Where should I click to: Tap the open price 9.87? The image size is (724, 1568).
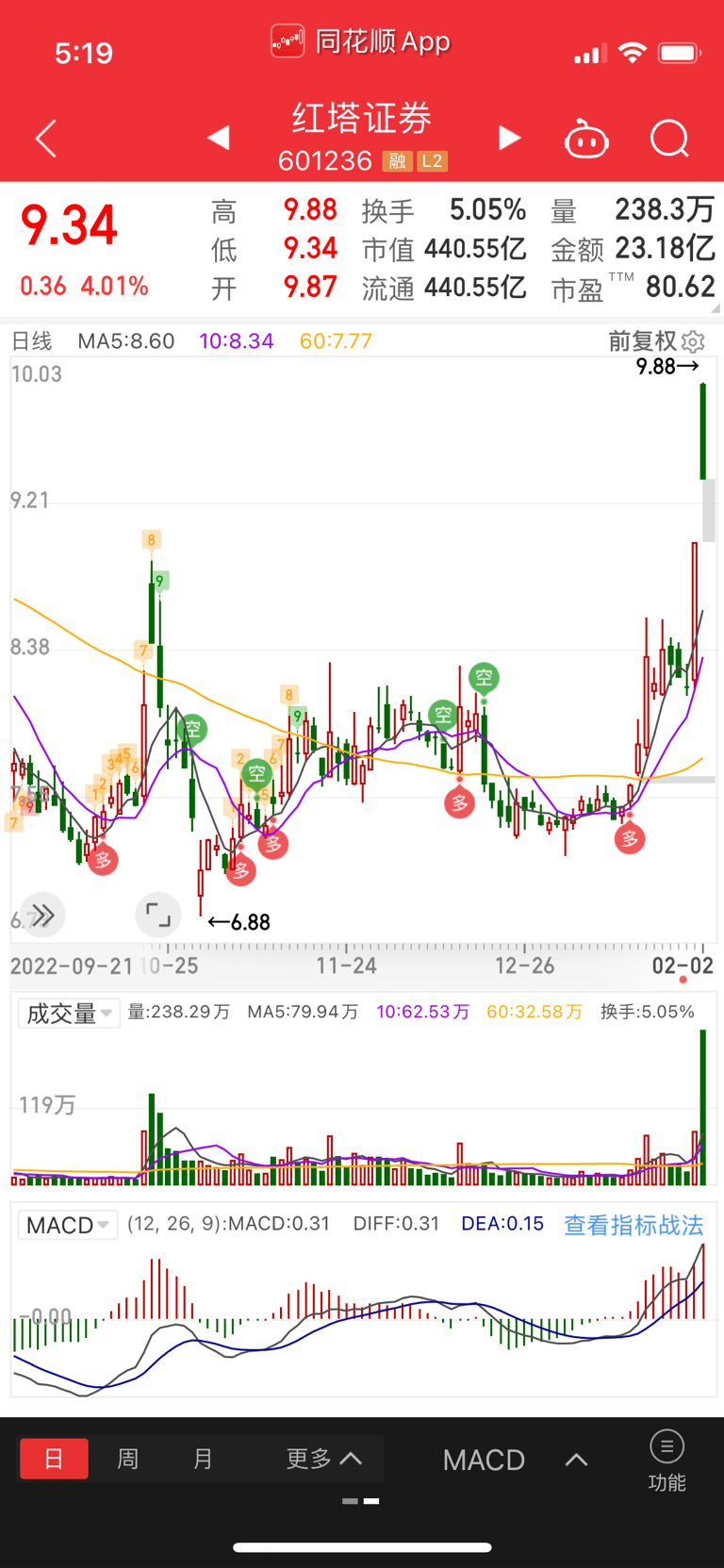[x=310, y=287]
